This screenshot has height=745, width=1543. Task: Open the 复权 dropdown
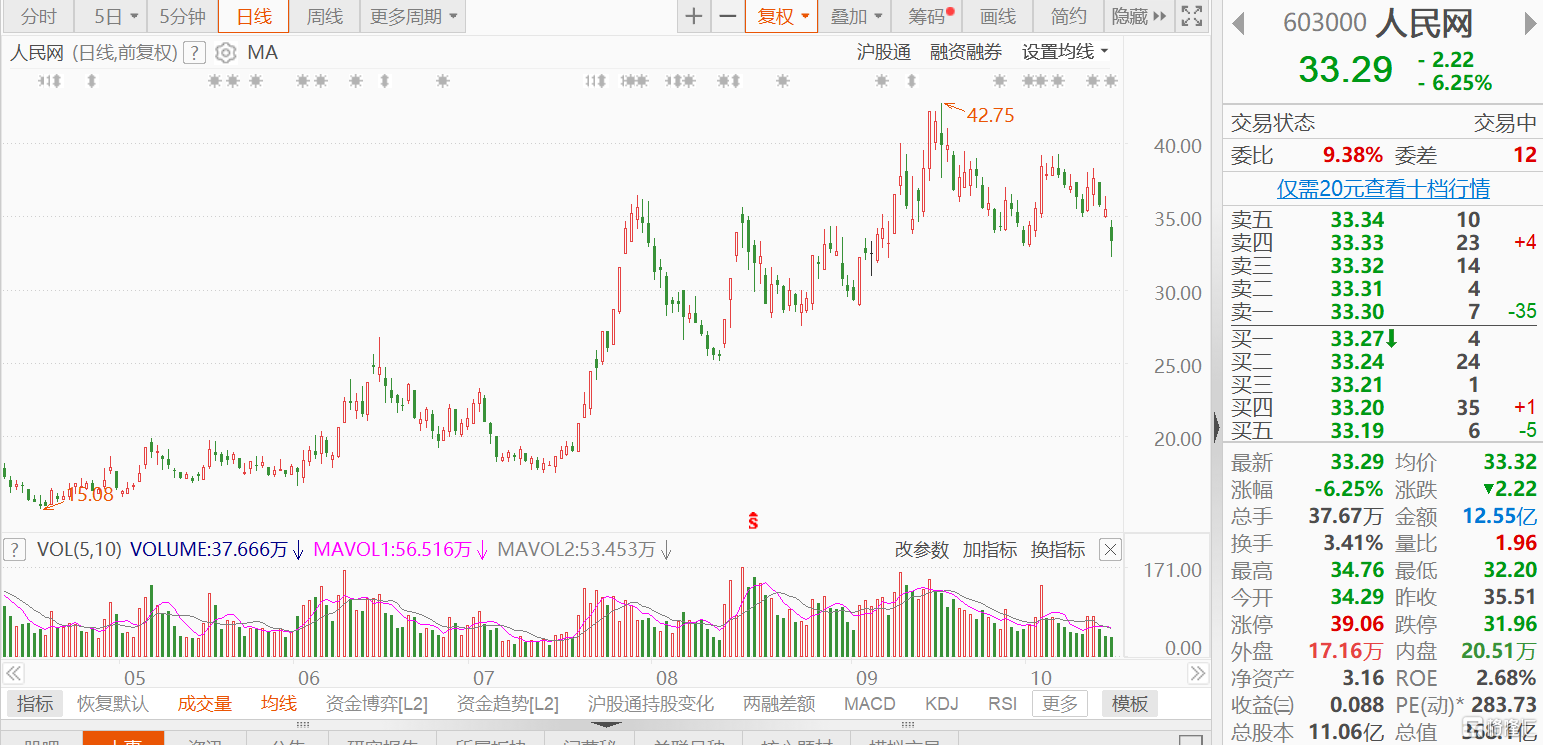782,16
